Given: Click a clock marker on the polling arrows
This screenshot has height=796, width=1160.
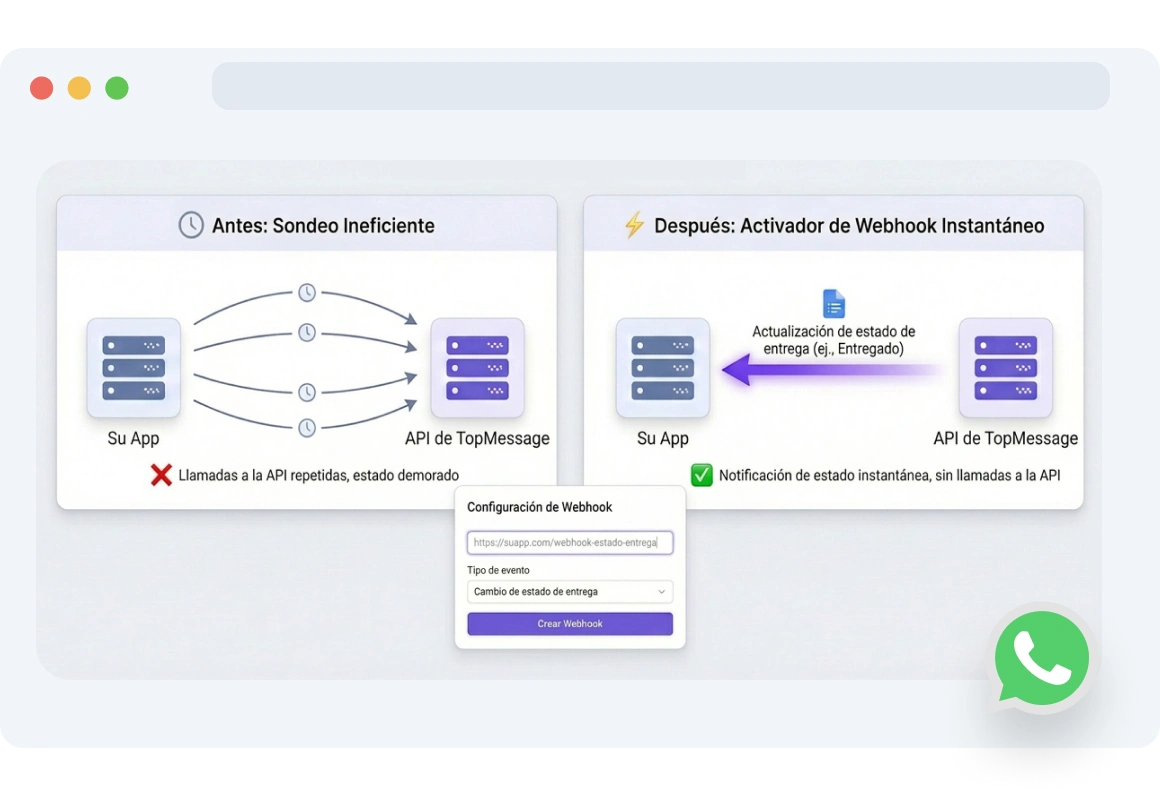Looking at the screenshot, I should pyautogui.click(x=306, y=293).
